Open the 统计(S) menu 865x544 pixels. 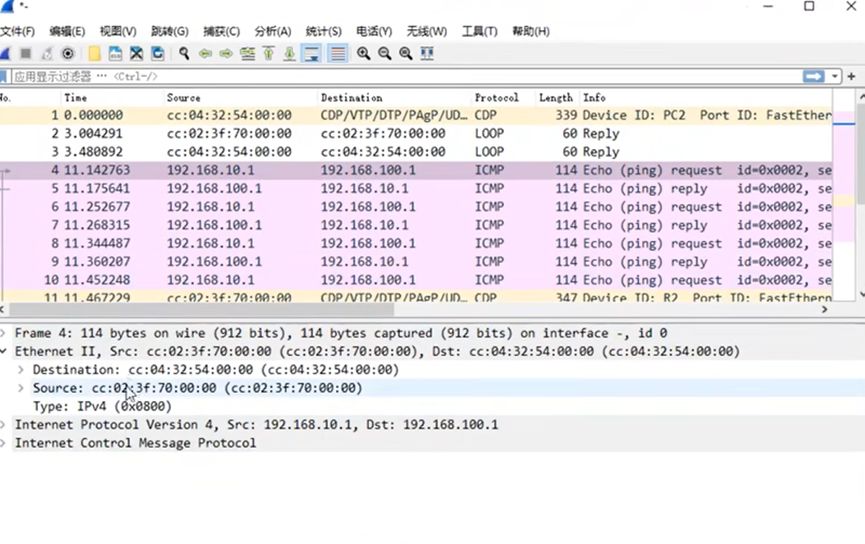tap(323, 31)
